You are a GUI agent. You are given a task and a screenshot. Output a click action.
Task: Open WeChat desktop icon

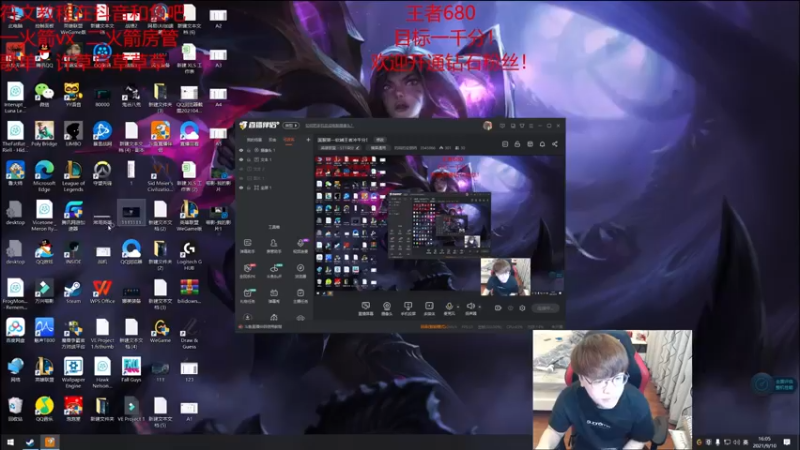coord(44,94)
